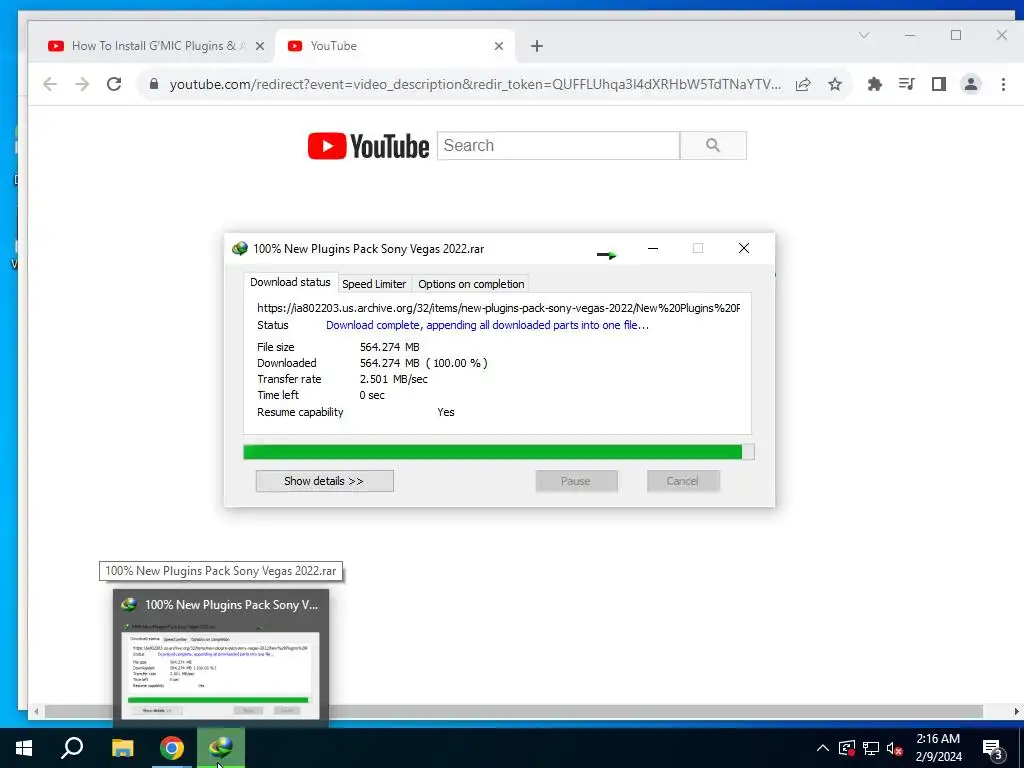Viewport: 1024px width, 768px height.
Task: Switch to the Speed Limiter tab
Action: [374, 284]
